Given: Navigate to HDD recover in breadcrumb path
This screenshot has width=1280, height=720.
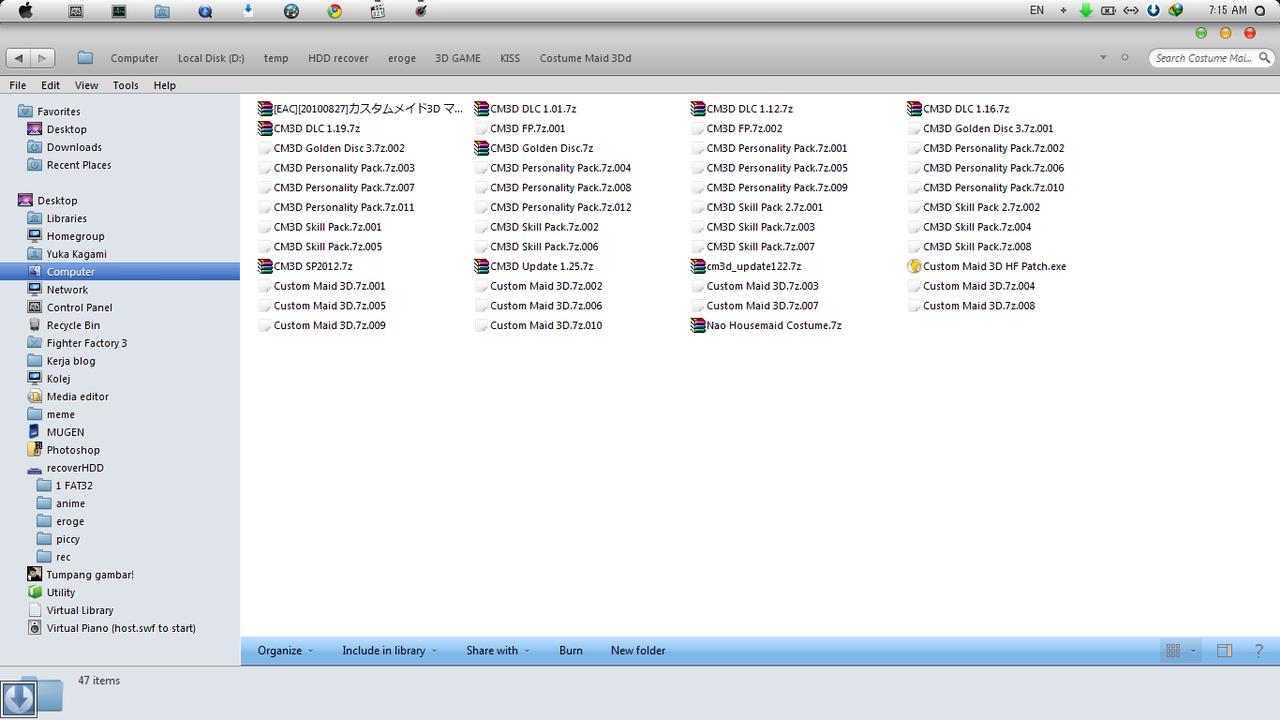Looking at the screenshot, I should click(x=338, y=58).
